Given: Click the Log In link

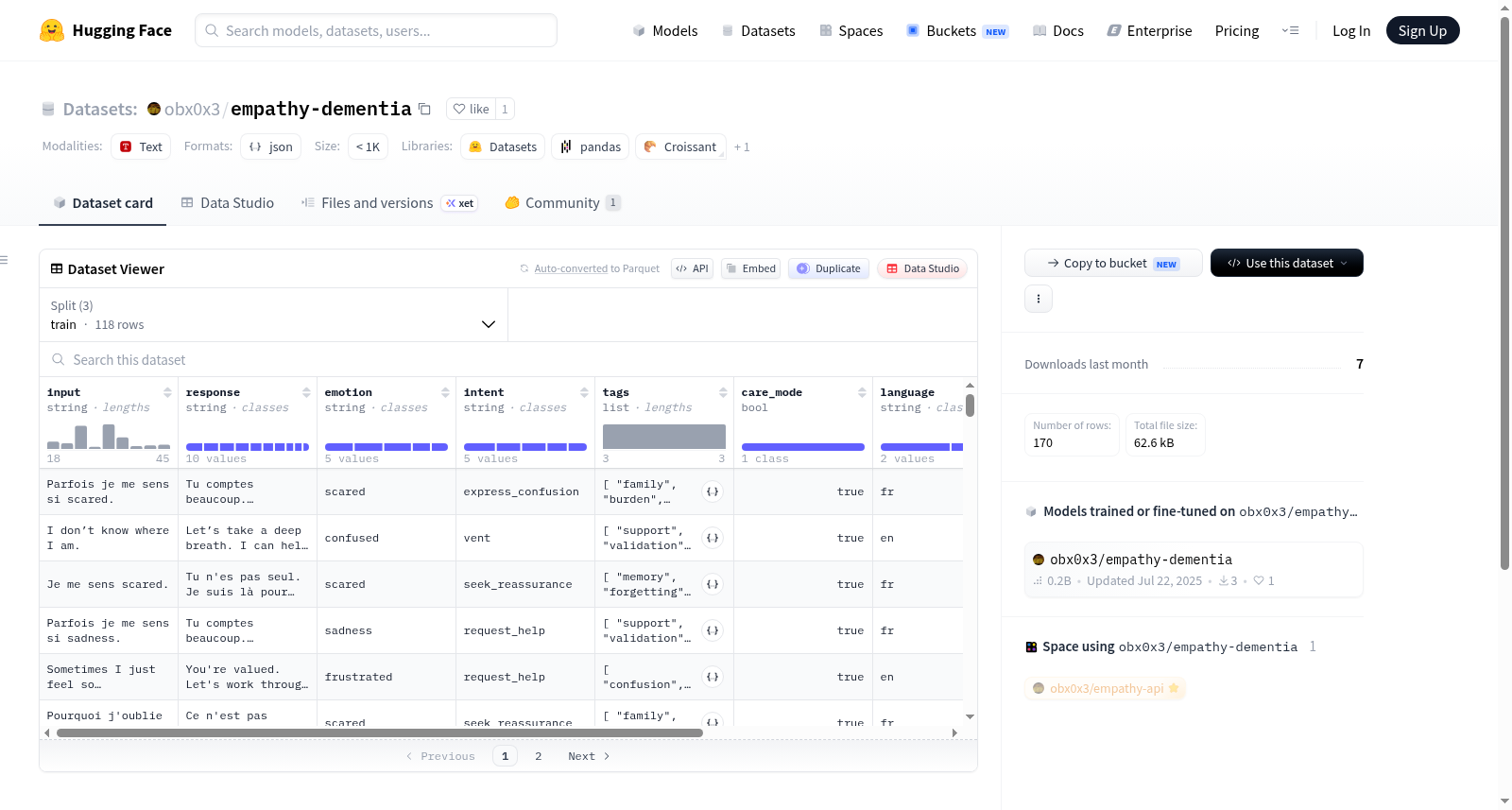Looking at the screenshot, I should [x=1351, y=31].
